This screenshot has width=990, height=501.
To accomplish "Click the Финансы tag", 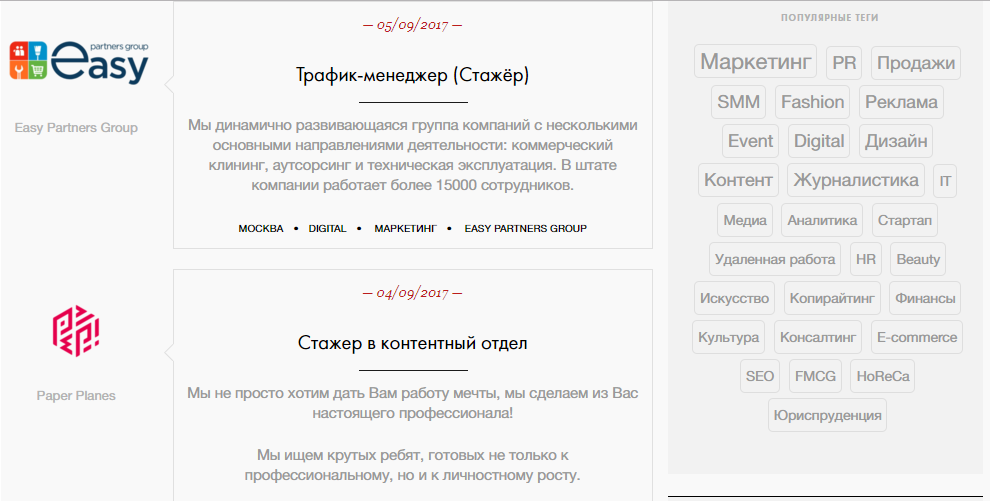I will coord(925,298).
